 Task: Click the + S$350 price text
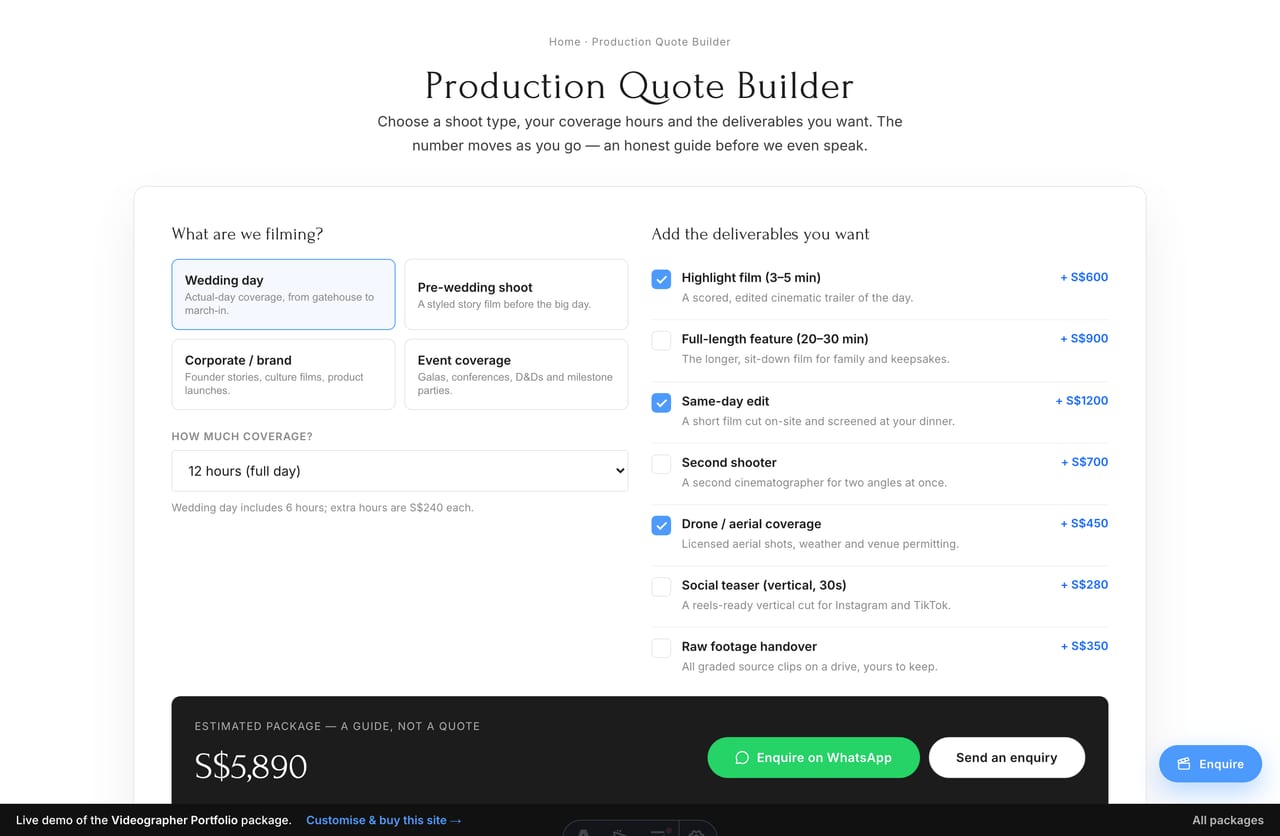[x=1084, y=646]
